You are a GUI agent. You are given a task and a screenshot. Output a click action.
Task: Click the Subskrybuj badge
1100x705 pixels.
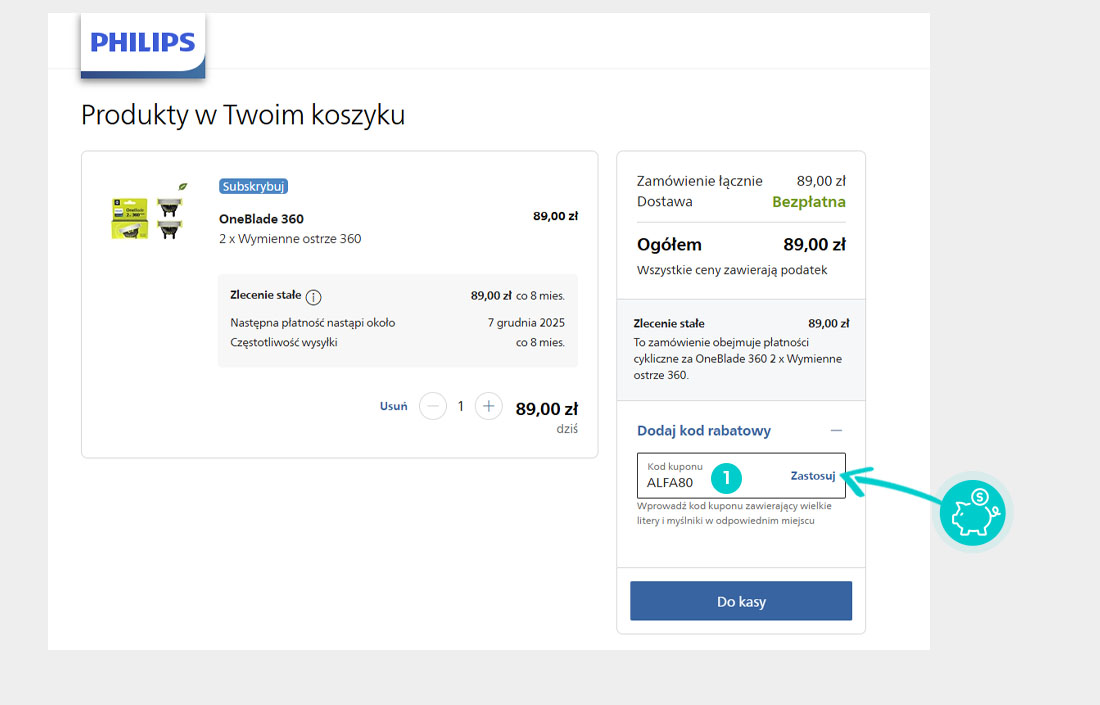tap(253, 187)
